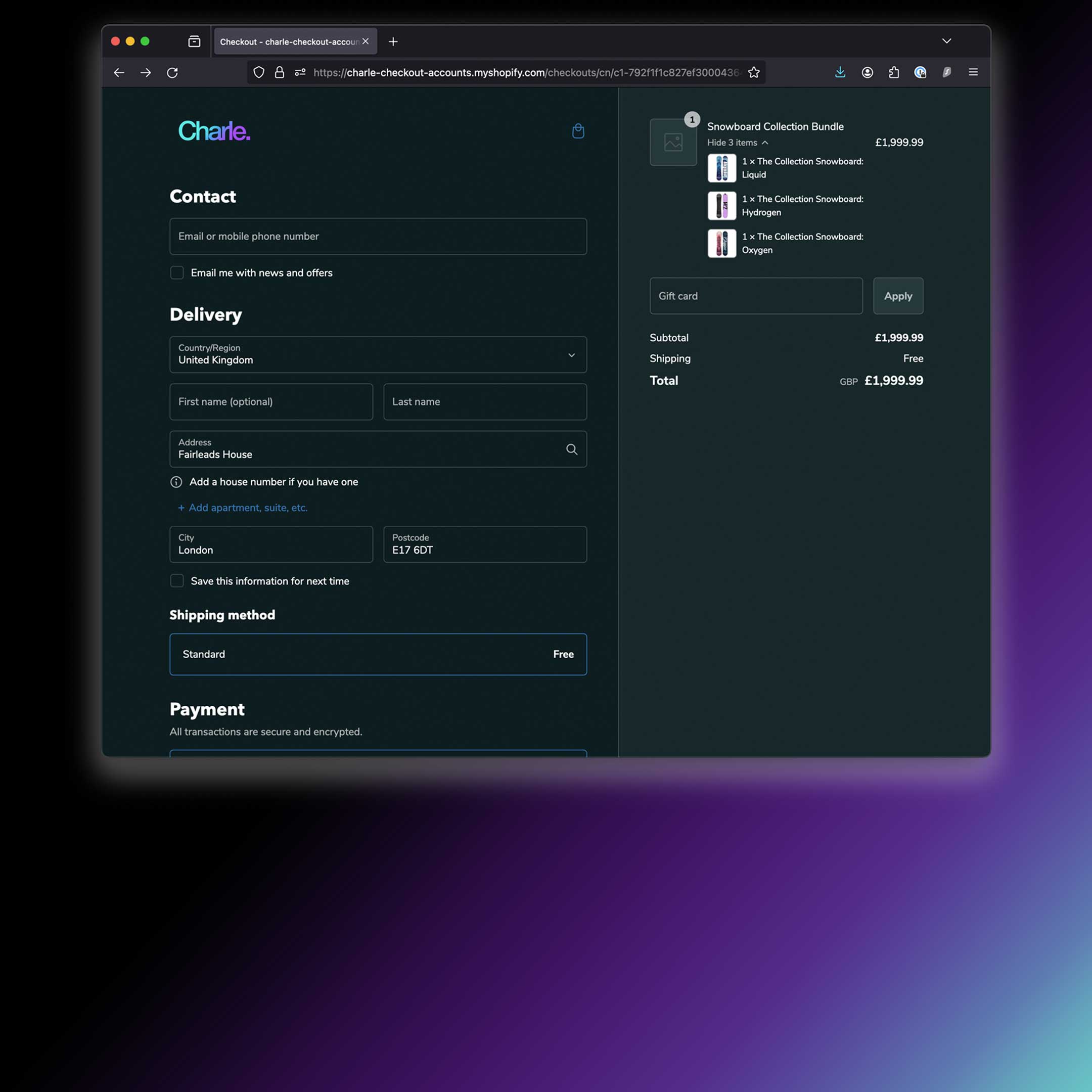Enable Email me with news and offers
The width and height of the screenshot is (1092, 1092).
point(177,273)
